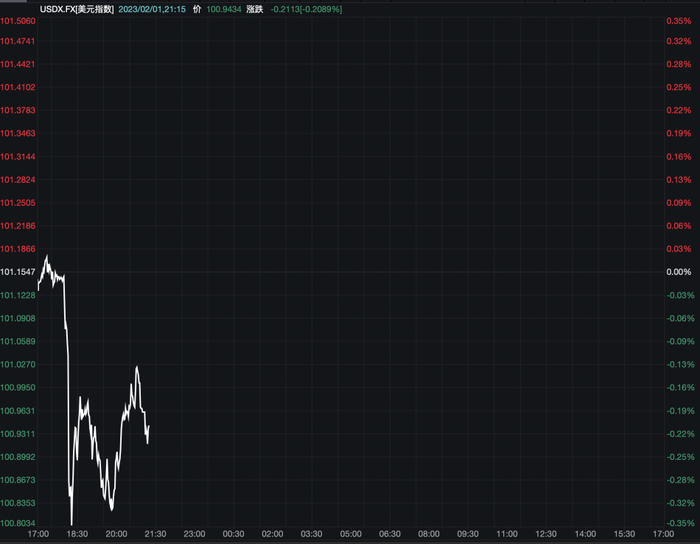Screen dimensions: 700x544
Task: Select the 03:30 time axis marker
Action: point(312,534)
